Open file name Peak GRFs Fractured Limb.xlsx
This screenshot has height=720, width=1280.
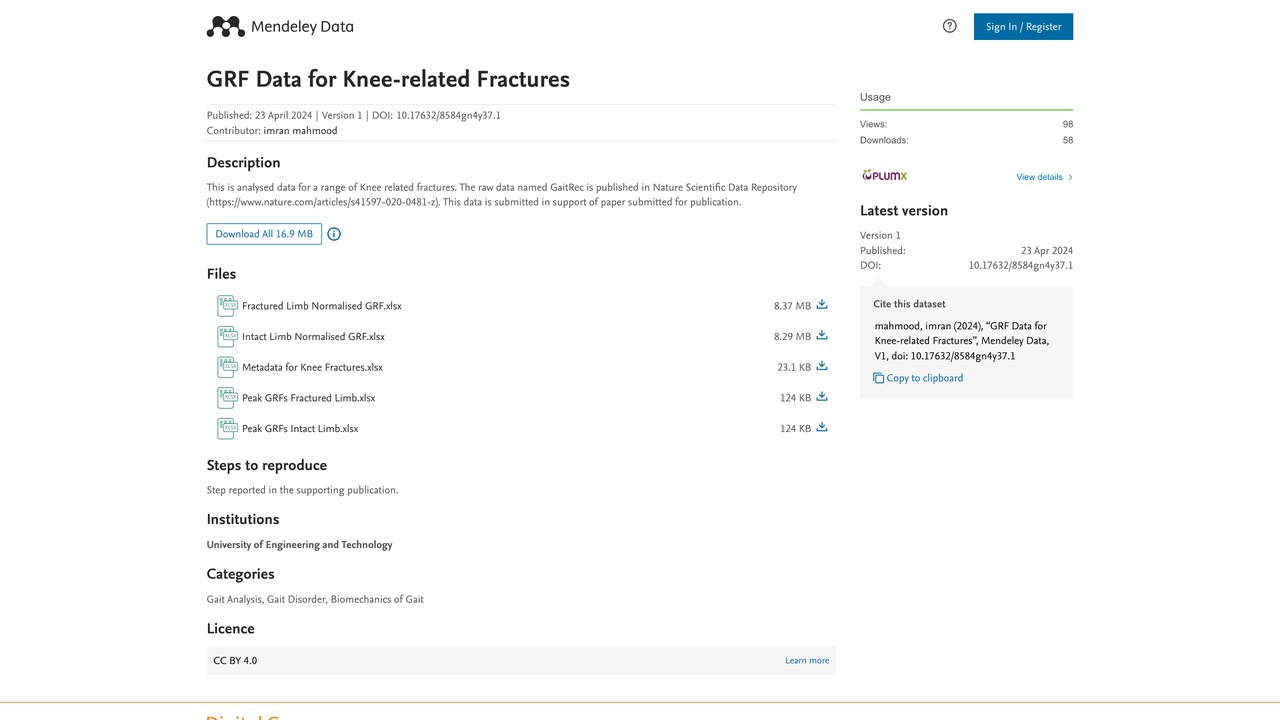pos(309,398)
